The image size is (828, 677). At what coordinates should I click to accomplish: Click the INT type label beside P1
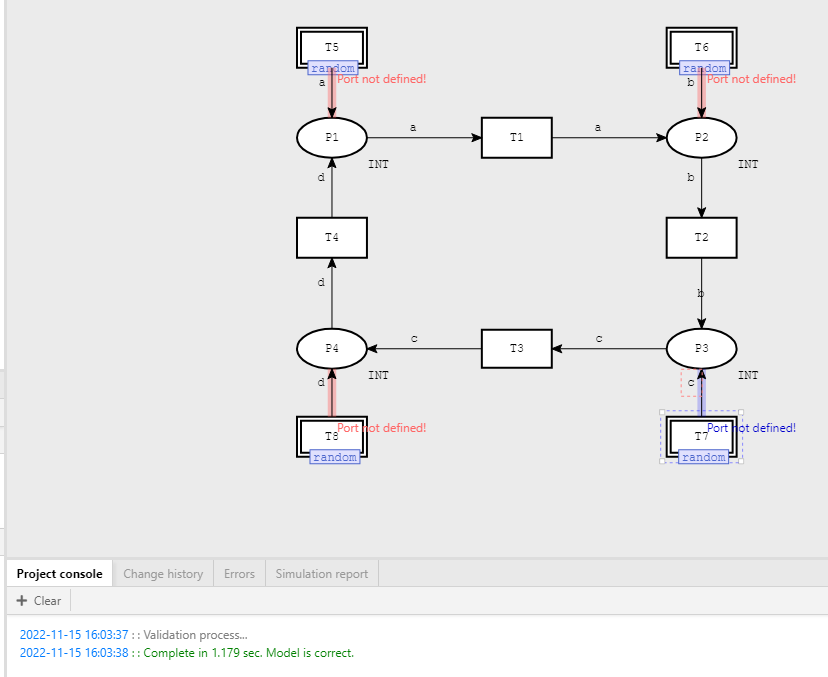pyautogui.click(x=378, y=164)
